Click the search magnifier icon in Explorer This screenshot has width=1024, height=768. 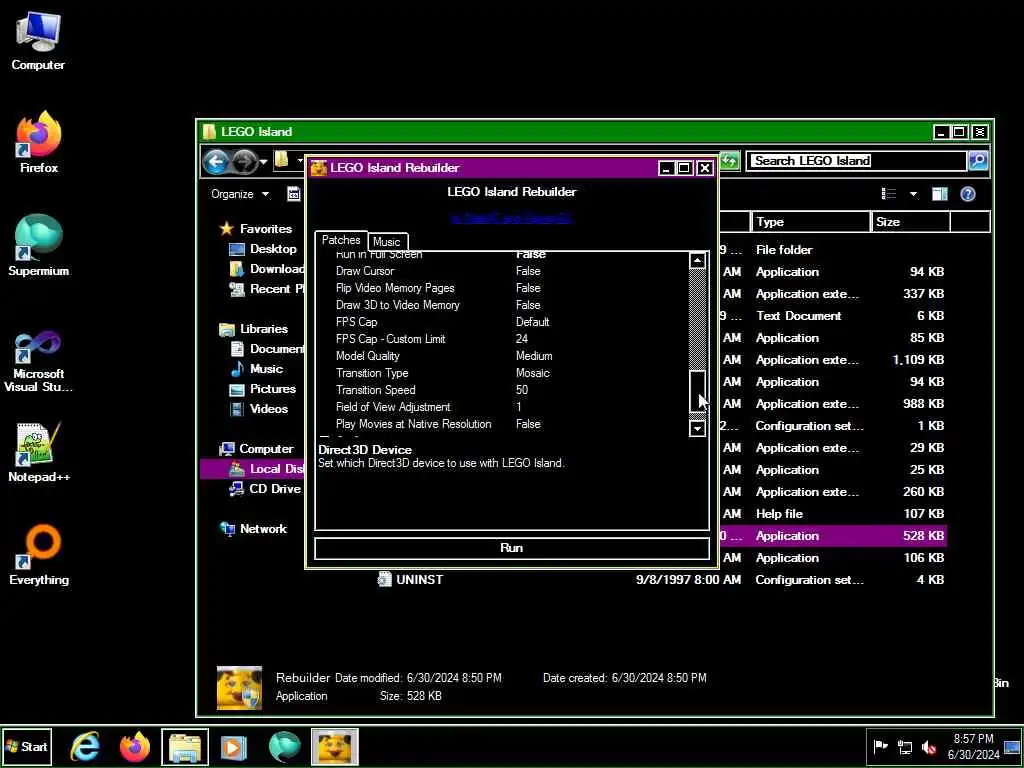[978, 161]
